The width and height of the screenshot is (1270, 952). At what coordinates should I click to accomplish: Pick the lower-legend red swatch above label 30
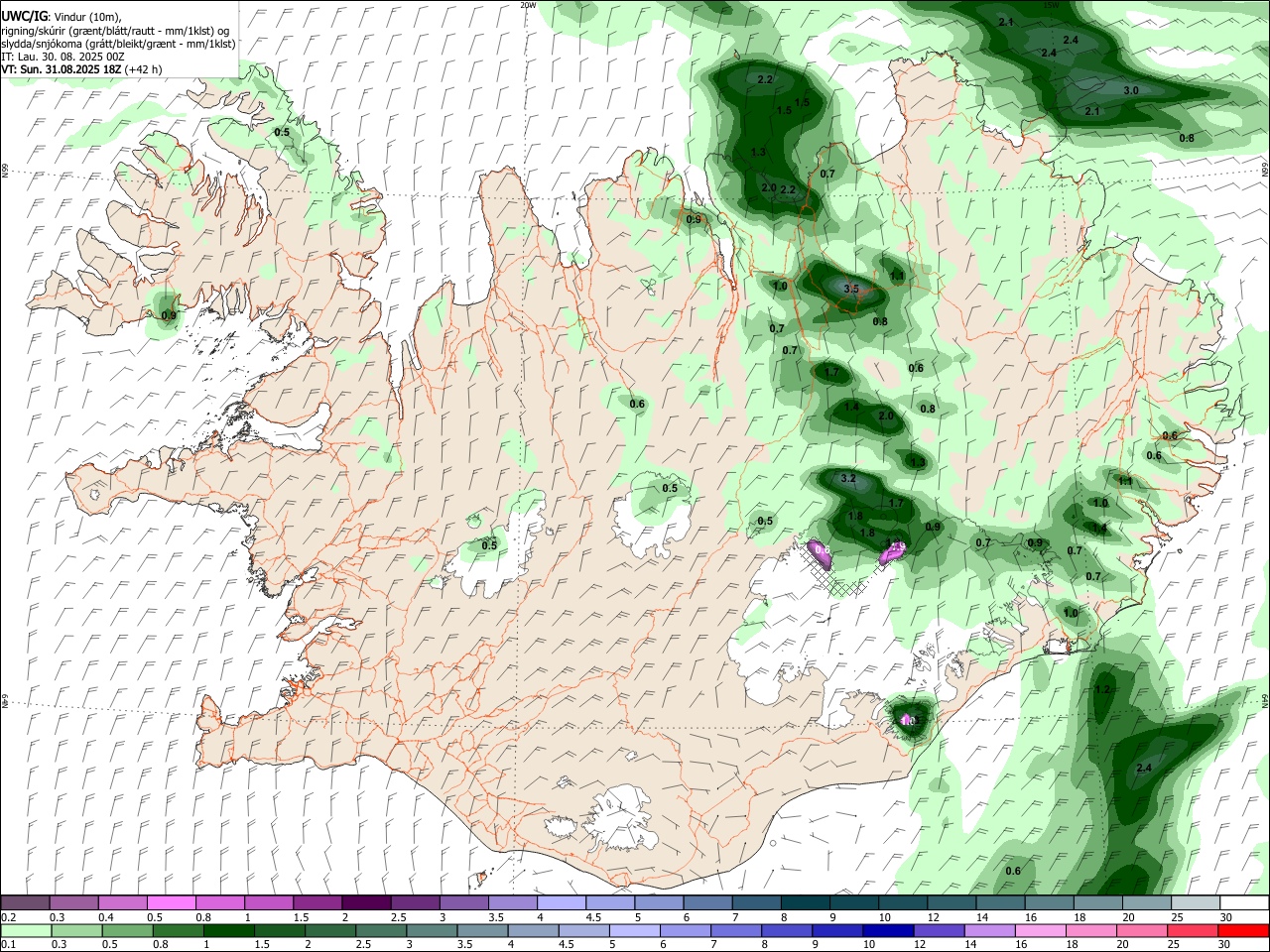[x=1242, y=930]
